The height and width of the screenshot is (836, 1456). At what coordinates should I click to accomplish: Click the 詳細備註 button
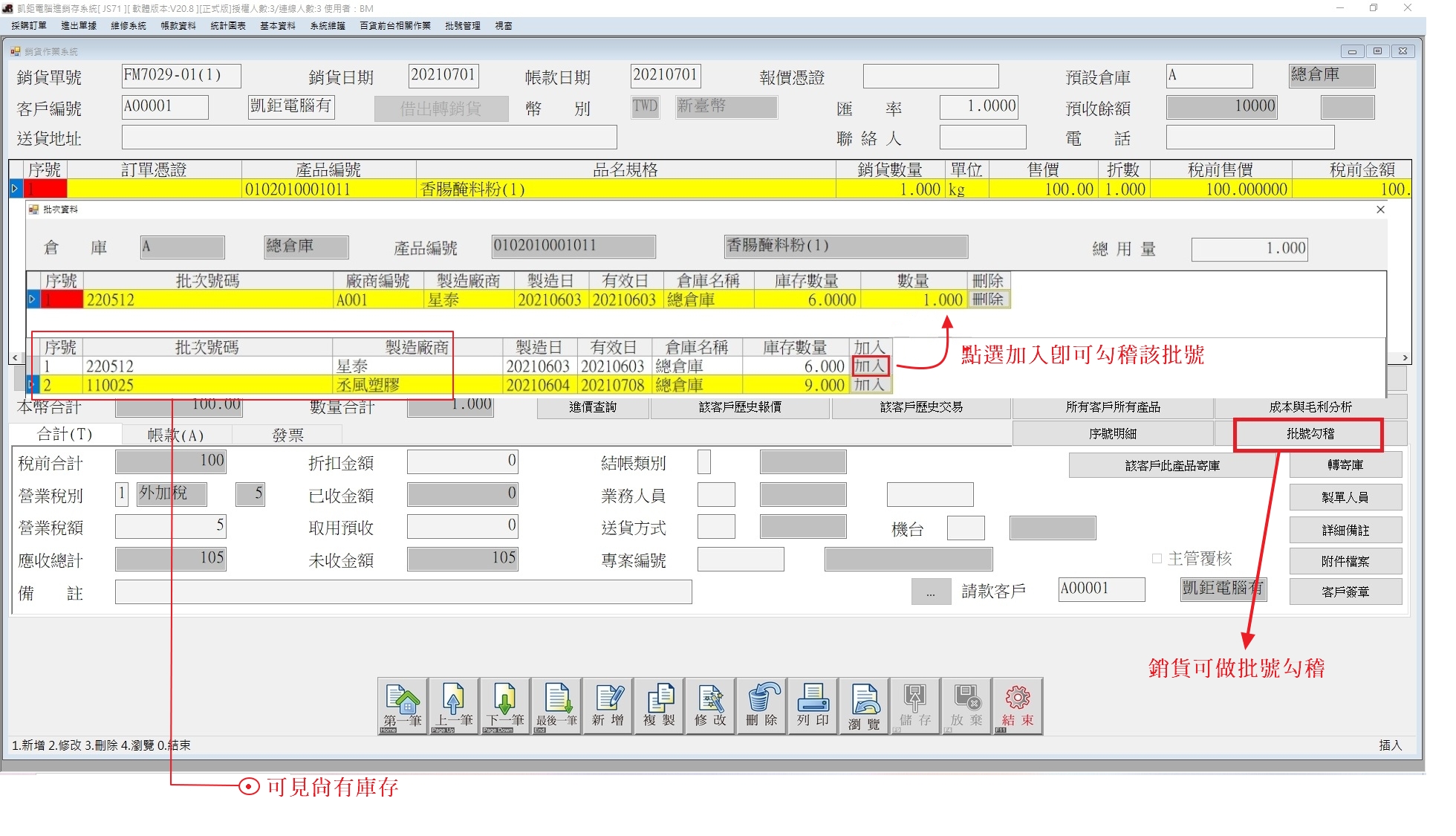tap(1345, 530)
